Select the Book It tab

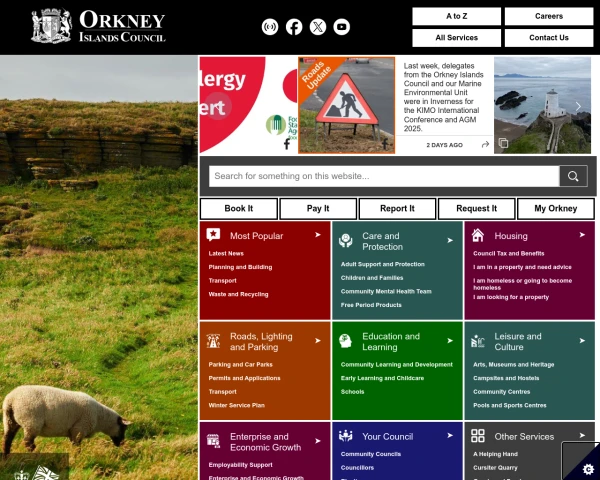(239, 209)
